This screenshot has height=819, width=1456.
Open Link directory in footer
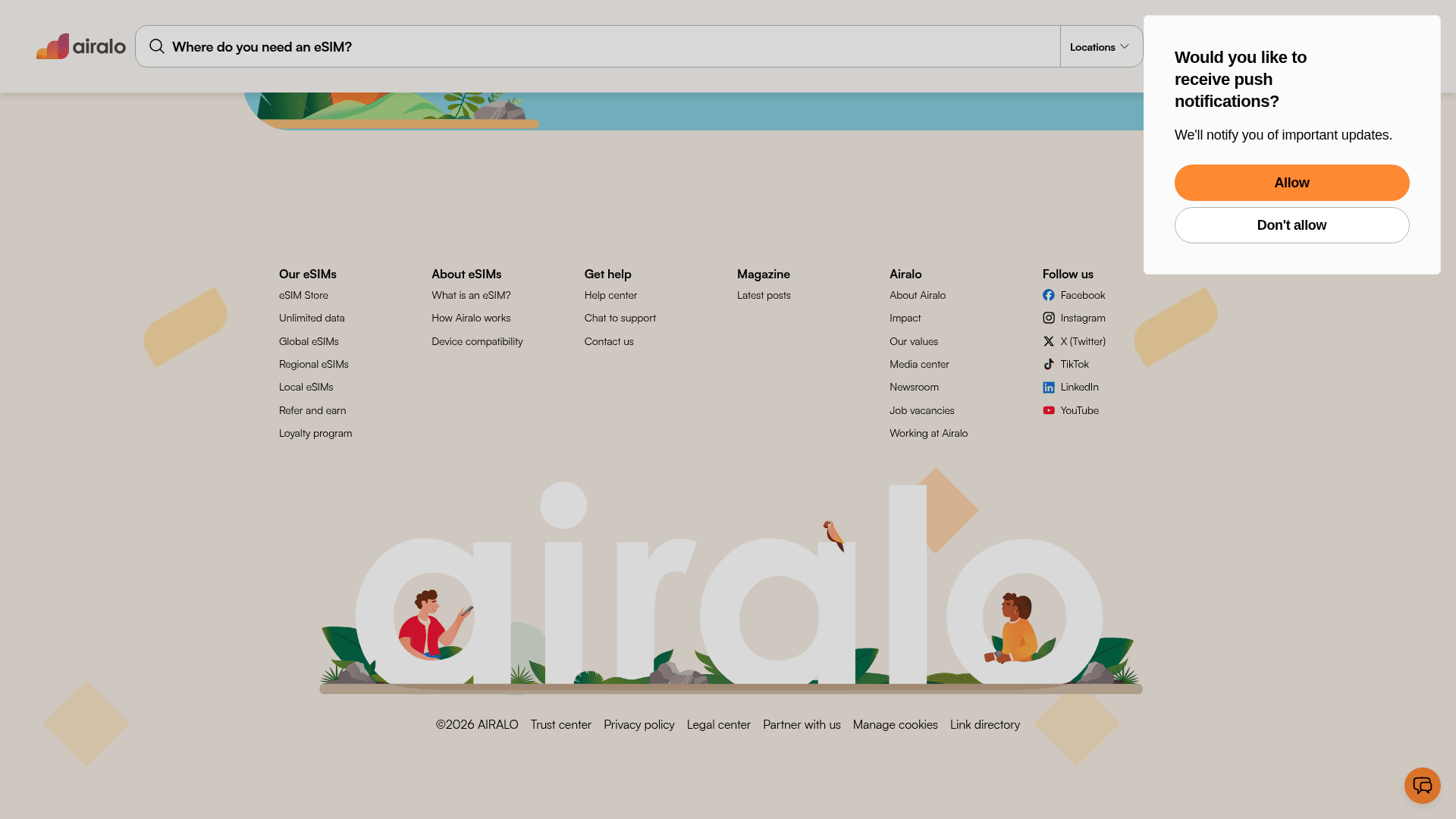(984, 724)
